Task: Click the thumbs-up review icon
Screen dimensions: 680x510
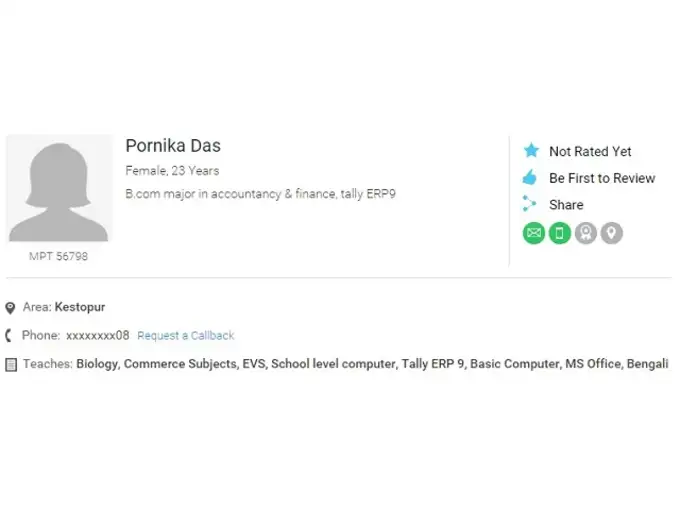Action: [x=530, y=178]
